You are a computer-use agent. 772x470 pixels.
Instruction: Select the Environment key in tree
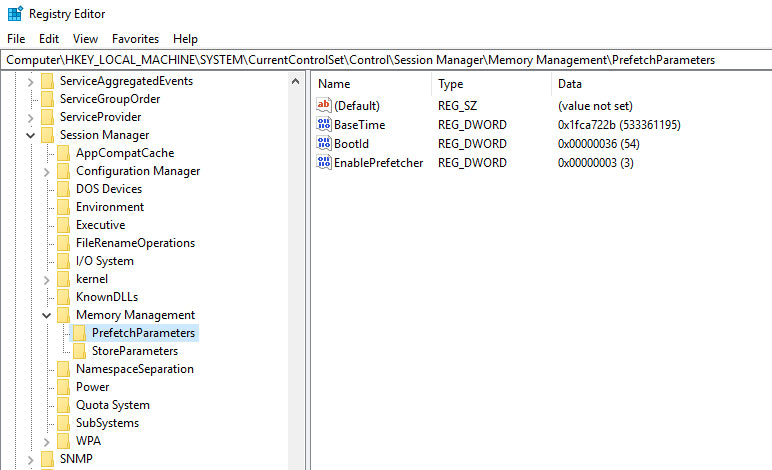point(110,207)
